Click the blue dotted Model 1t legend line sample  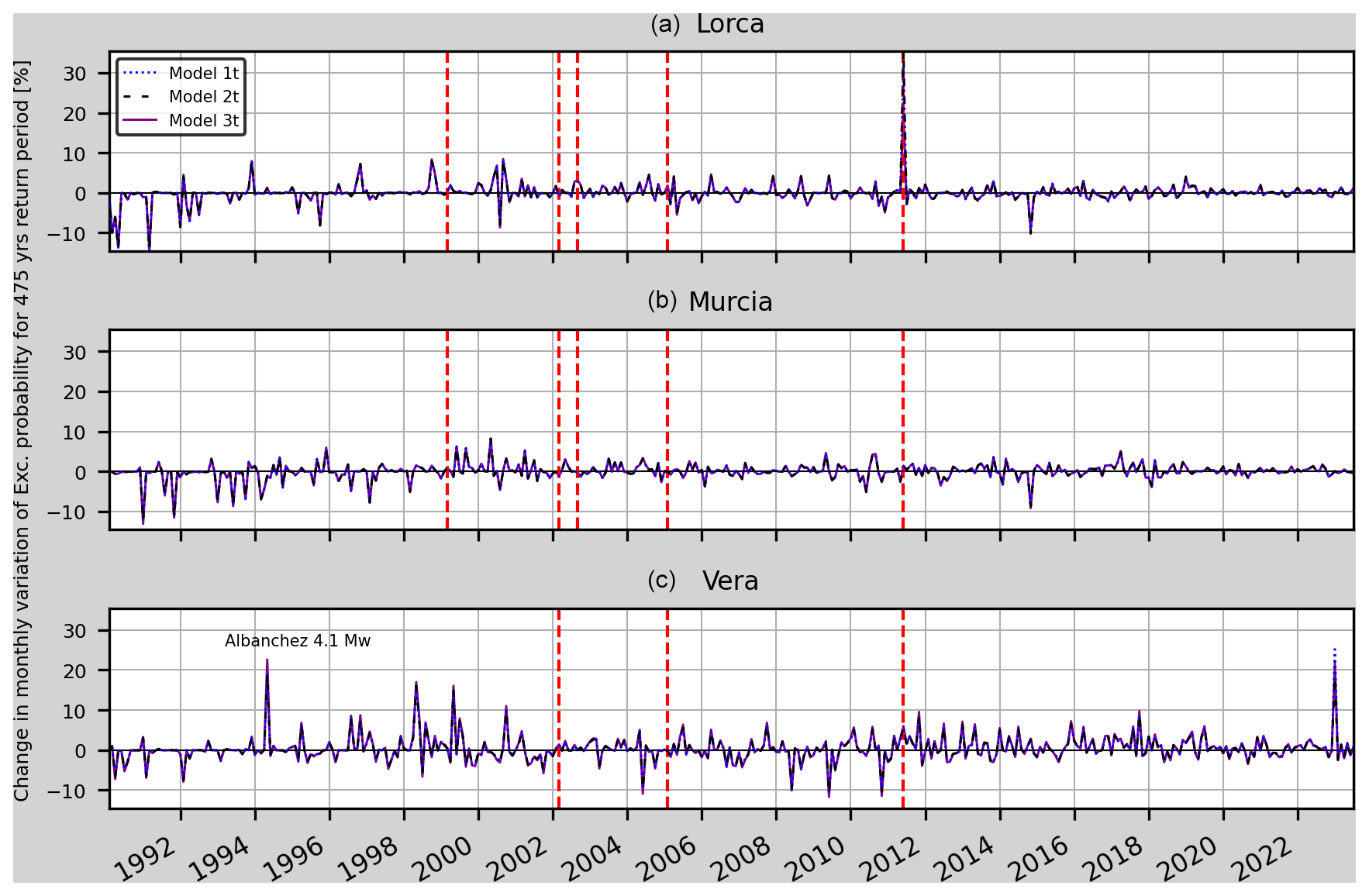tap(140, 74)
